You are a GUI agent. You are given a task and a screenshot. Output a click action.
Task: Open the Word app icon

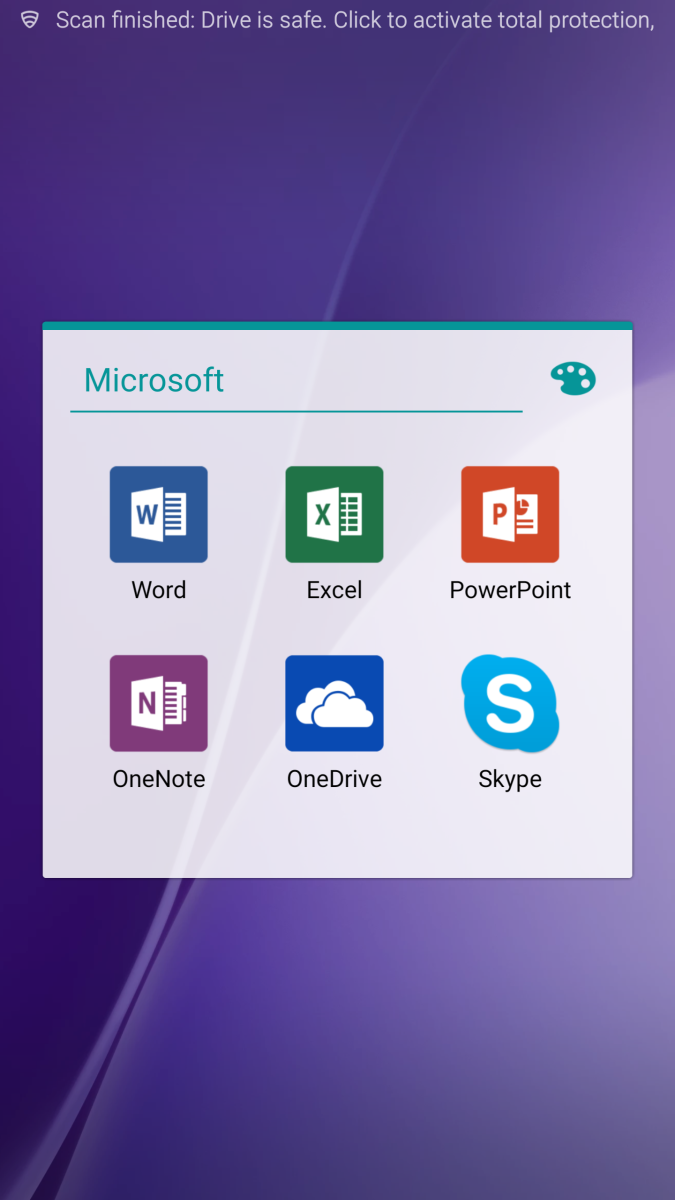[159, 514]
